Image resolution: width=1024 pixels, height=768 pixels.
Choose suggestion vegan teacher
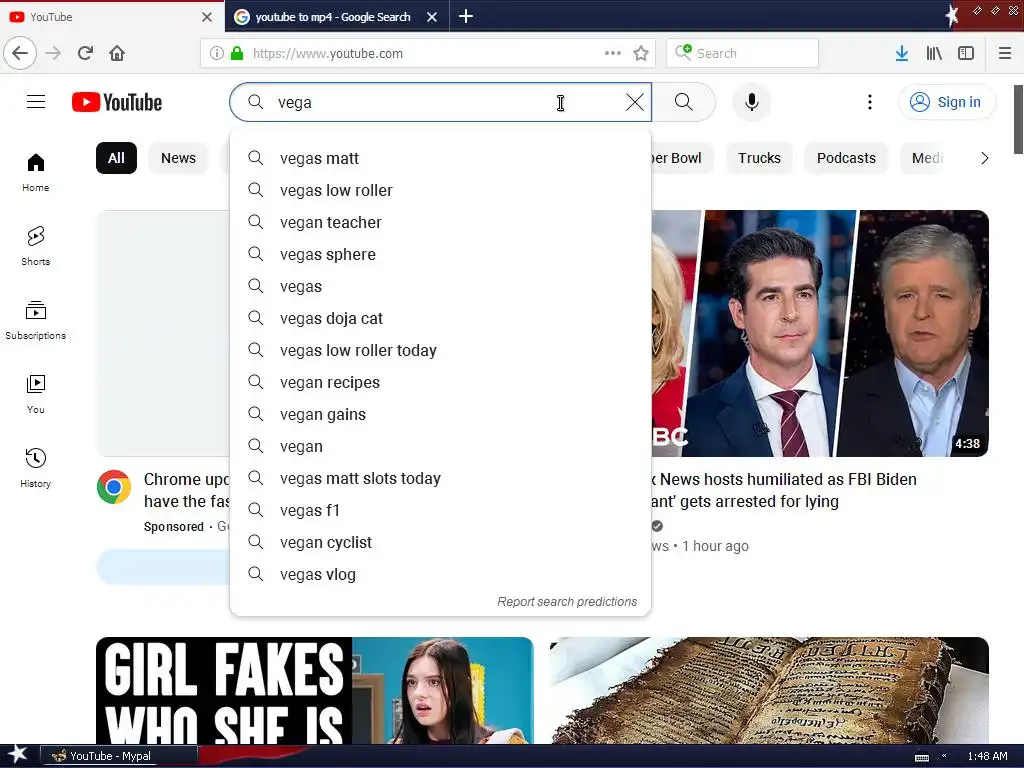441,222
